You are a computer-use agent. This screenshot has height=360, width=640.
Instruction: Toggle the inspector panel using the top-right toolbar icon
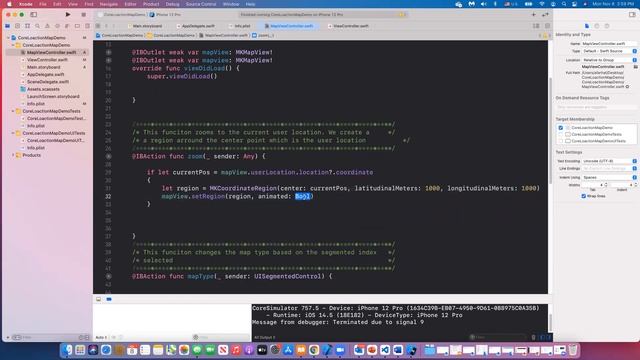pos(632,14)
